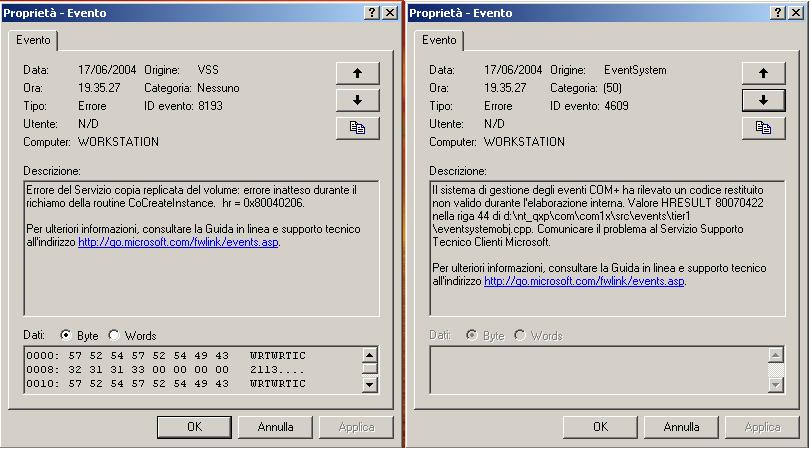Viewport: 810px width, 449px height.
Task: Click HRESULT 80070422 text in description
Action: (x=712, y=203)
